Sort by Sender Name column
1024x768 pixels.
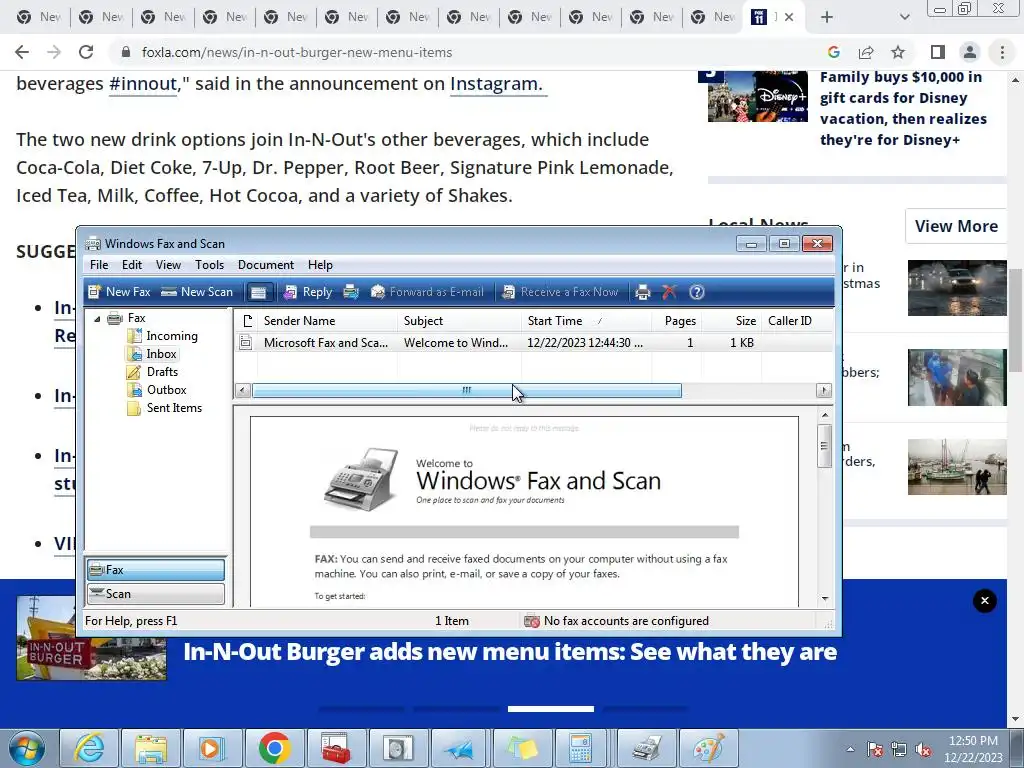coord(327,321)
